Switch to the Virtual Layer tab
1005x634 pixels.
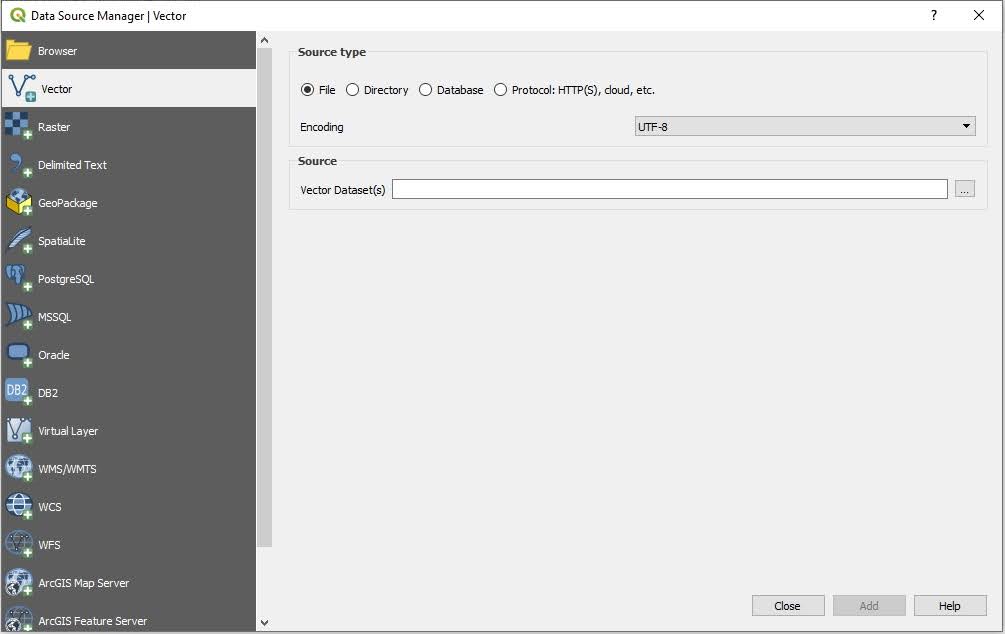click(x=68, y=431)
